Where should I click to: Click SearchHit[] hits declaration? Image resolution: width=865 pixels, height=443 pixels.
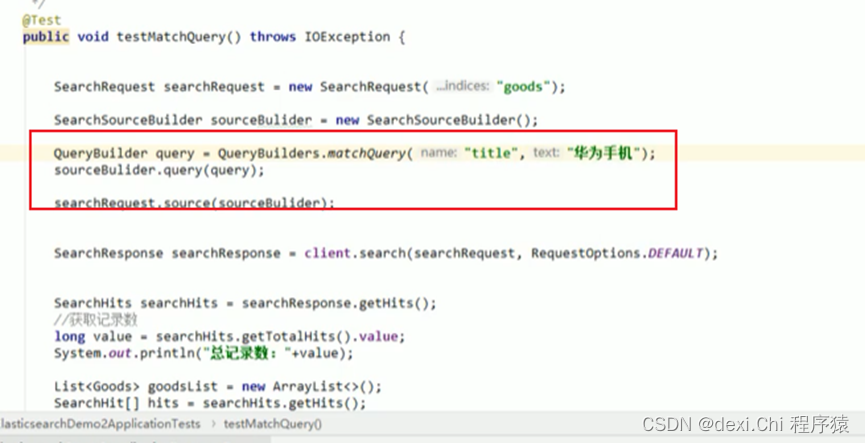[x=116, y=403]
